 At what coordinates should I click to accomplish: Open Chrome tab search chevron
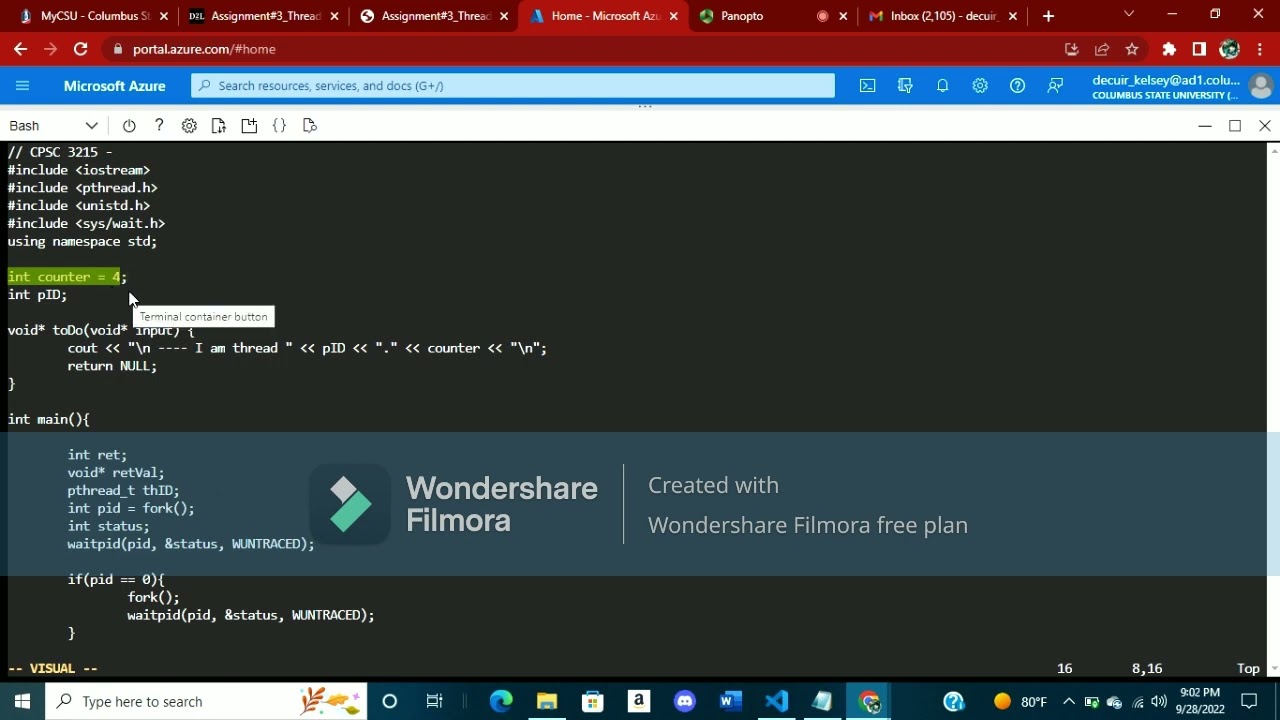pos(1129,15)
